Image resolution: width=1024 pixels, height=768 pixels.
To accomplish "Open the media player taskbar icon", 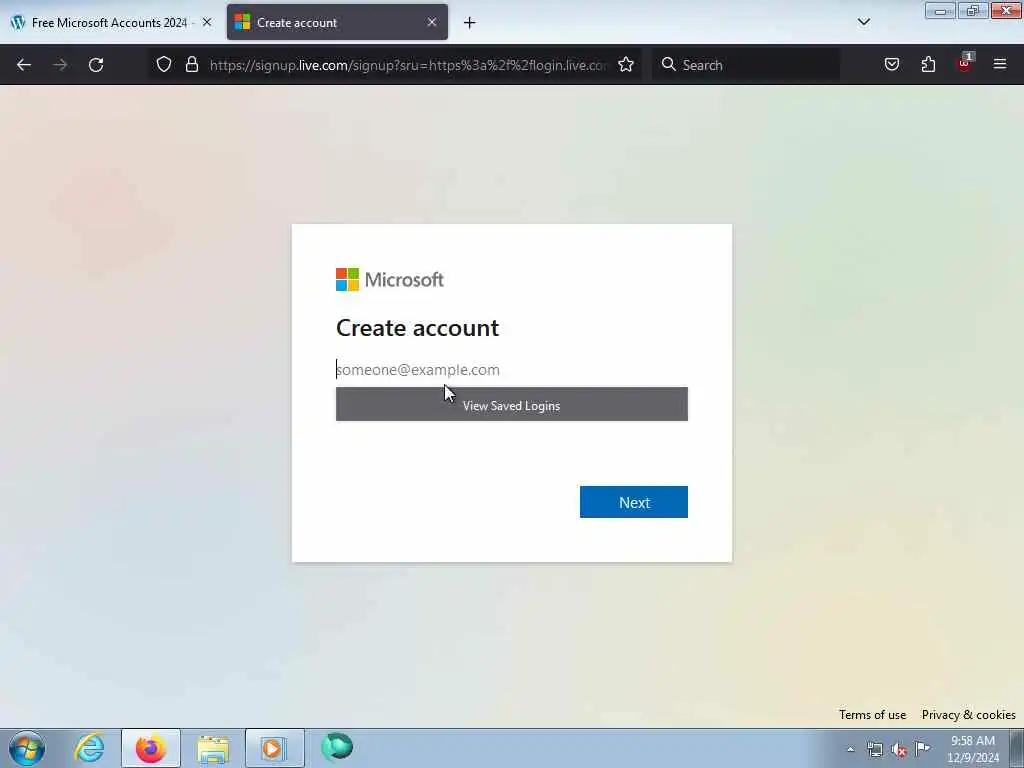I will tap(274, 748).
